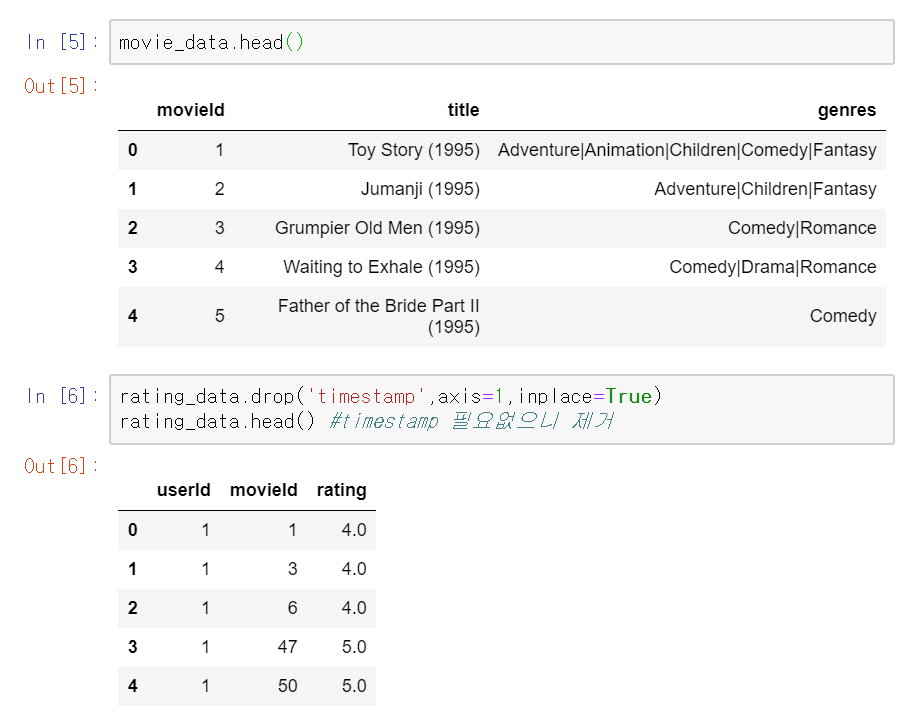Viewport: 908px width, 714px height.
Task: Click the inplace=True argument in code
Action: [x=585, y=397]
